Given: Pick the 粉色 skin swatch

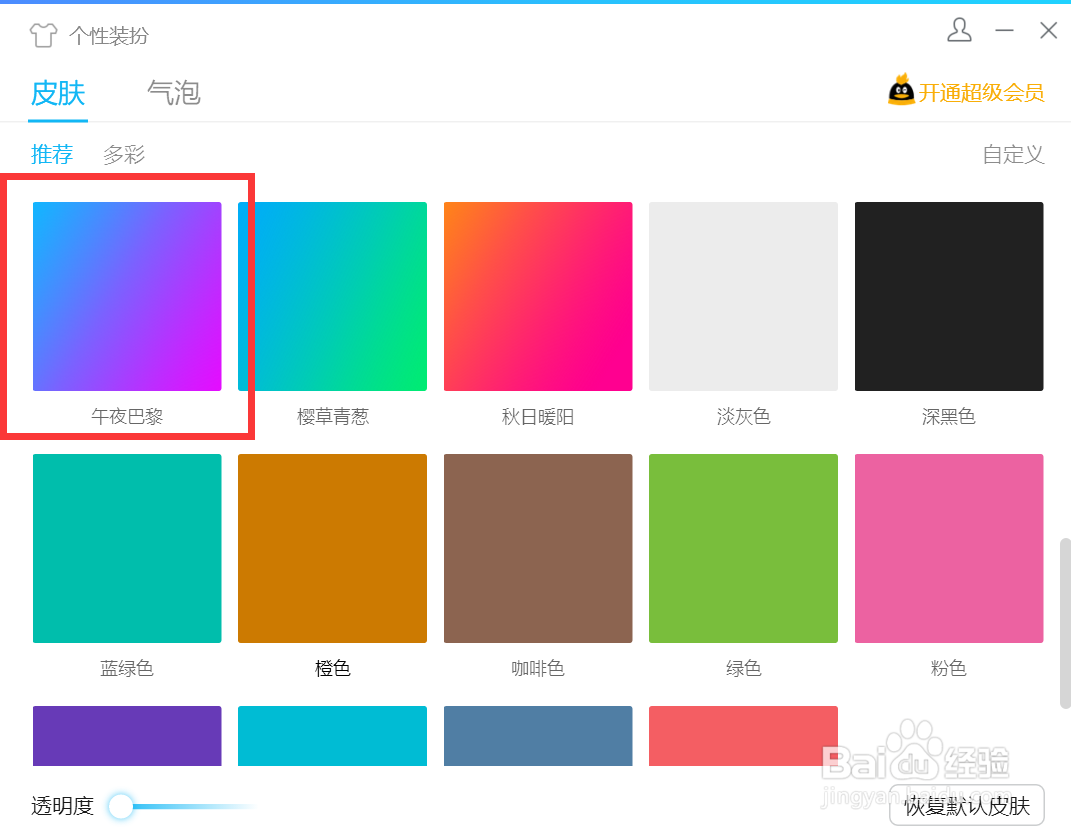Looking at the screenshot, I should 949,548.
